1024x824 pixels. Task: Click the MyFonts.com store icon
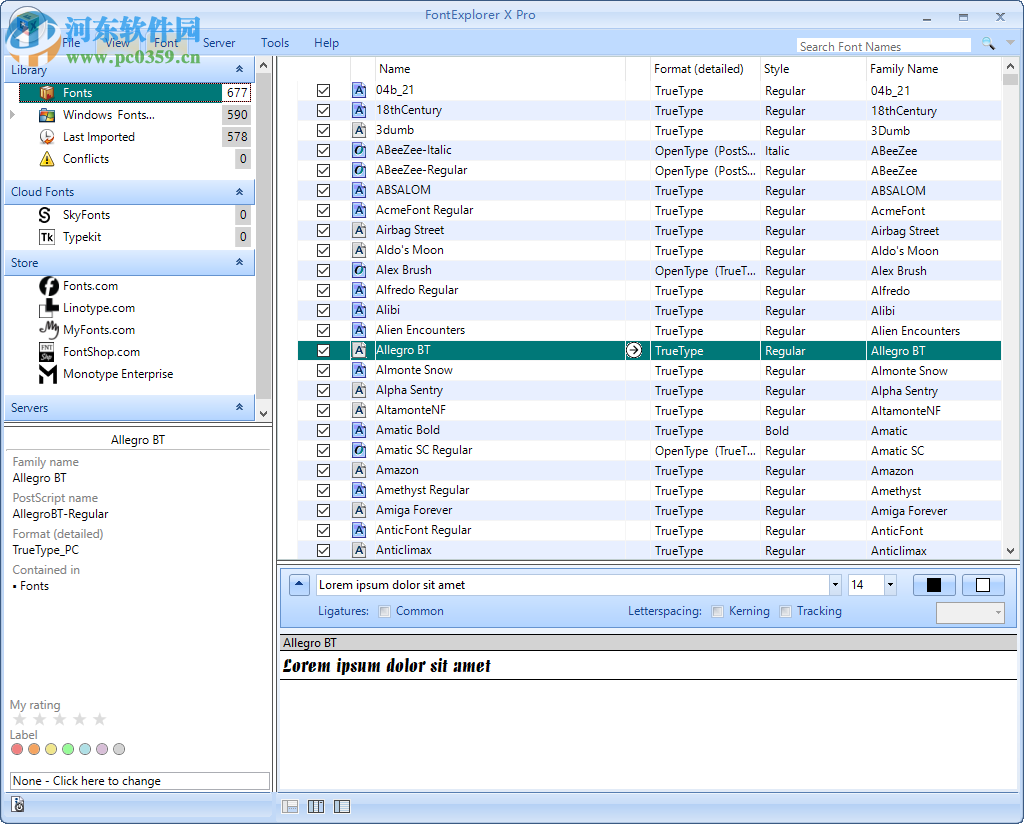click(x=48, y=330)
